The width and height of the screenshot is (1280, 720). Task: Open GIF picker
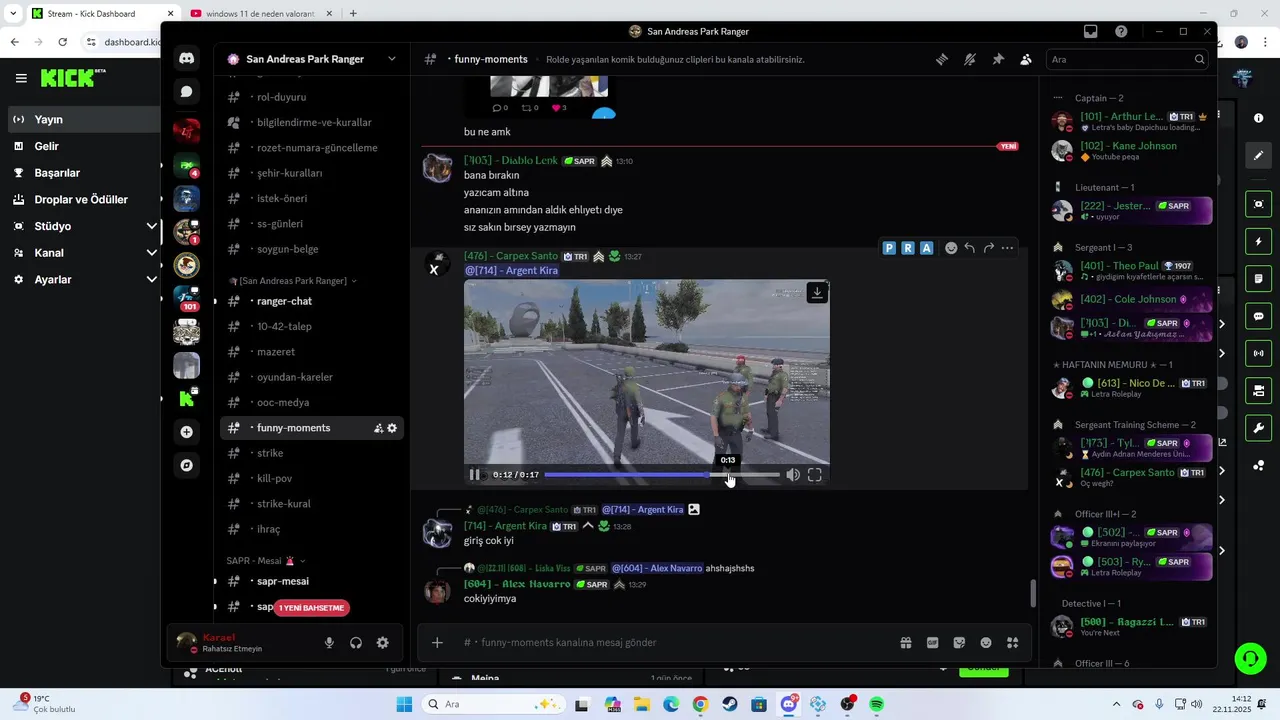[932, 643]
